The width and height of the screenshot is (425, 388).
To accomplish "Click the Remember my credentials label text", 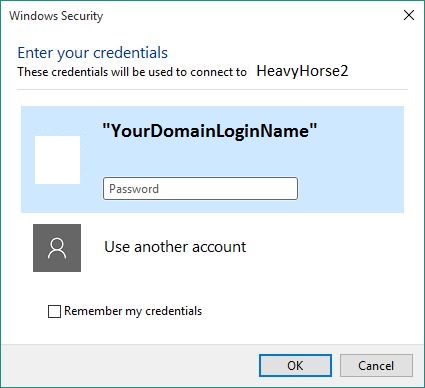I will click(133, 311).
